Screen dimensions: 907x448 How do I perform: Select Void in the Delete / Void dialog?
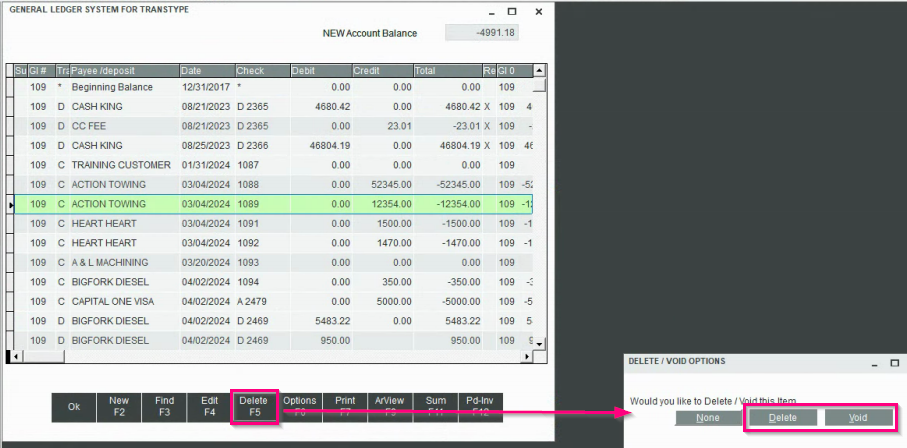point(858,417)
